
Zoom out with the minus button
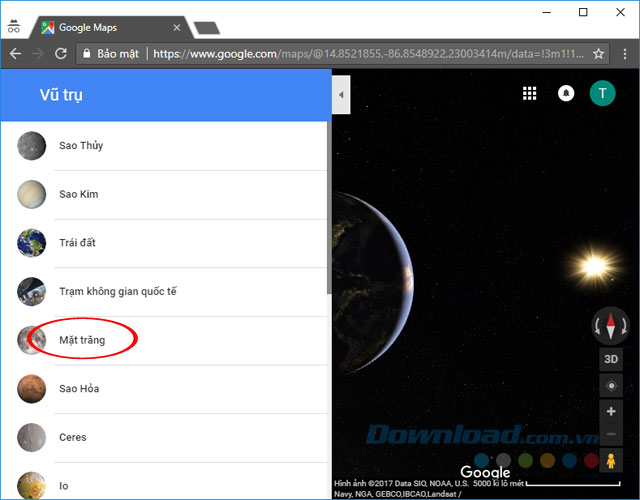click(x=611, y=434)
